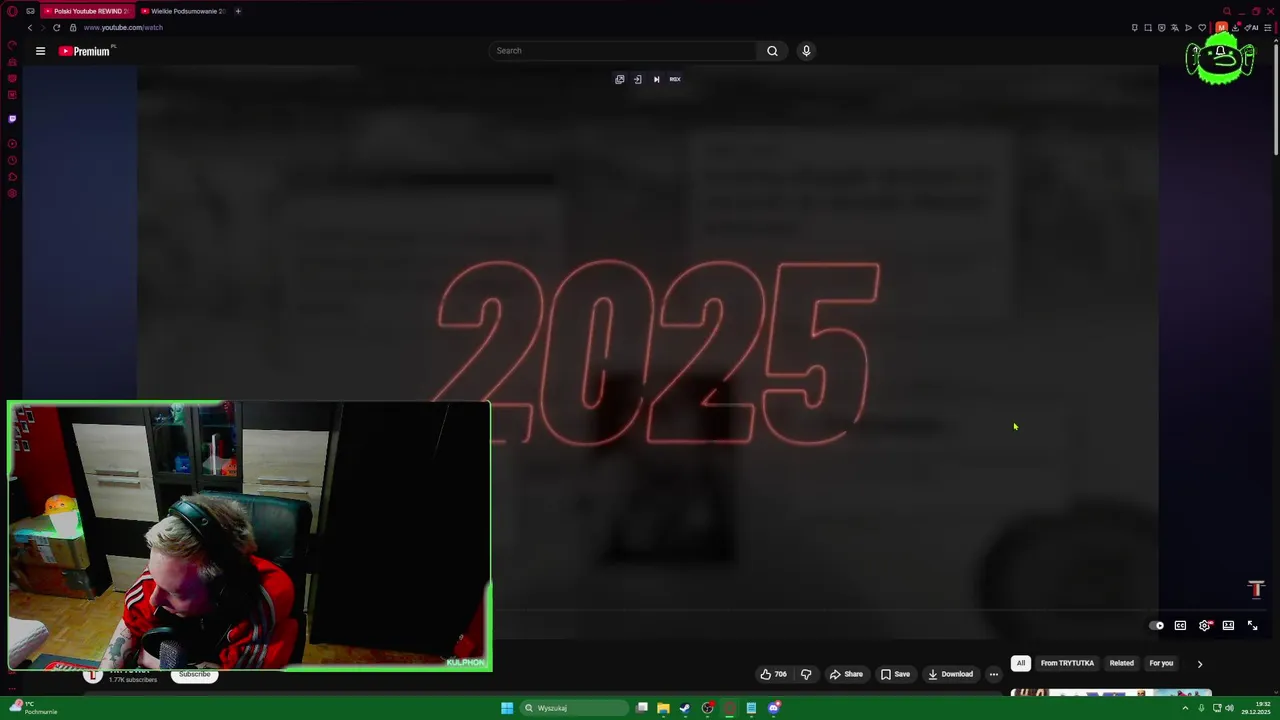Select the All filter chip
The width and height of the screenshot is (1280, 720).
pos(1021,663)
